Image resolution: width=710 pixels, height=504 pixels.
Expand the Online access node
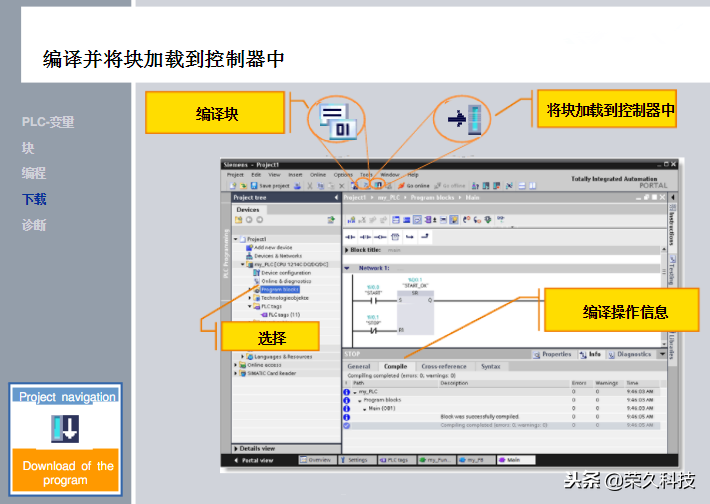tap(235, 365)
